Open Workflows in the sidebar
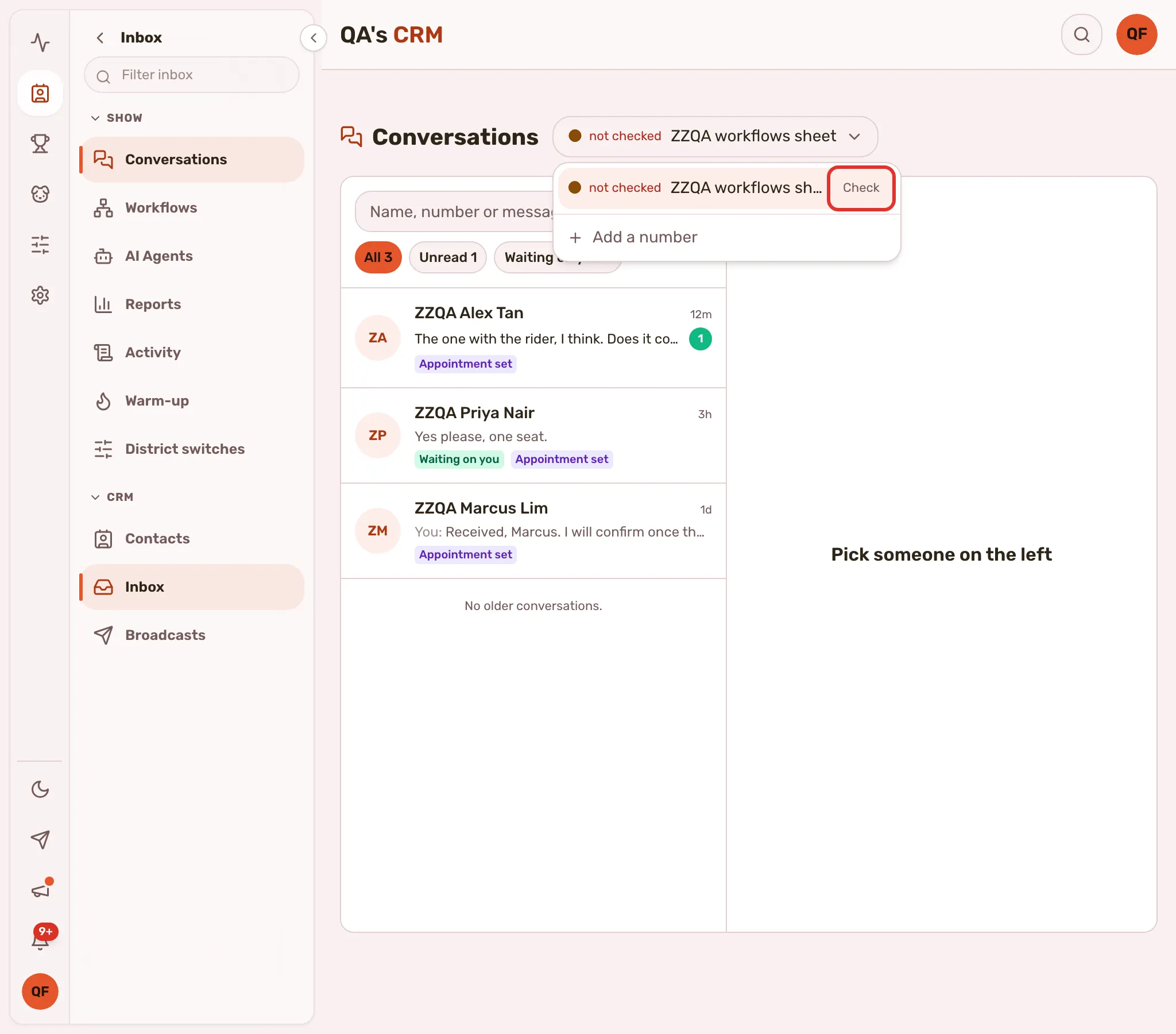Screen dimensions: 1176x1034 [192, 208]
